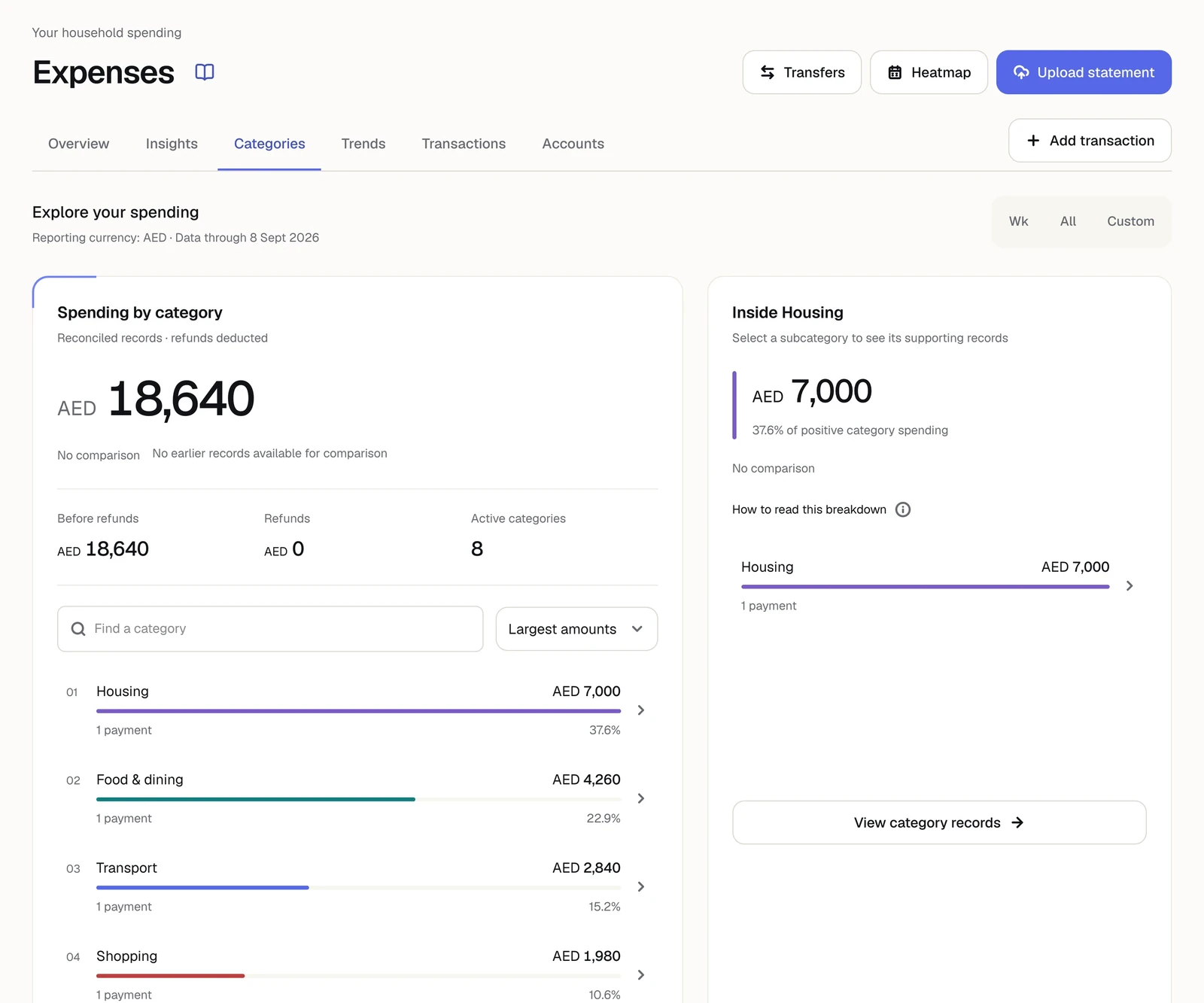Viewport: 1204px width, 1003px height.
Task: Click the Active categories value 8
Action: click(x=477, y=549)
